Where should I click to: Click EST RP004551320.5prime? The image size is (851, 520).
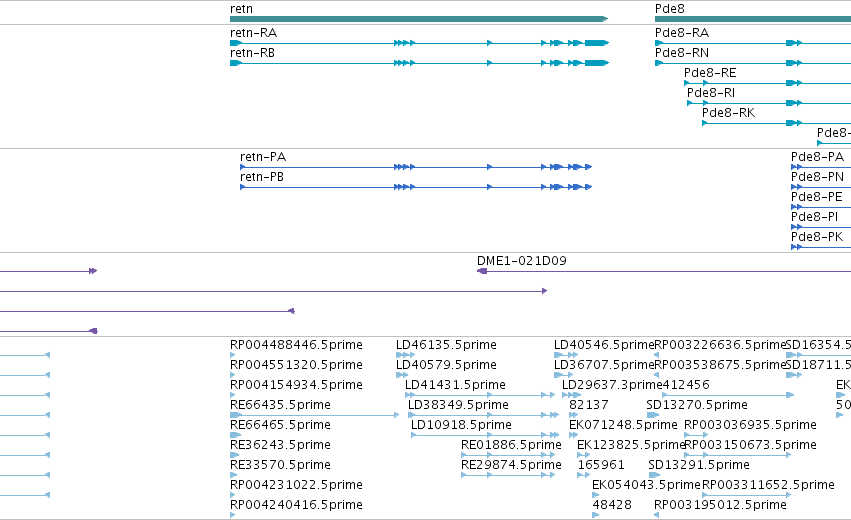click(x=296, y=365)
